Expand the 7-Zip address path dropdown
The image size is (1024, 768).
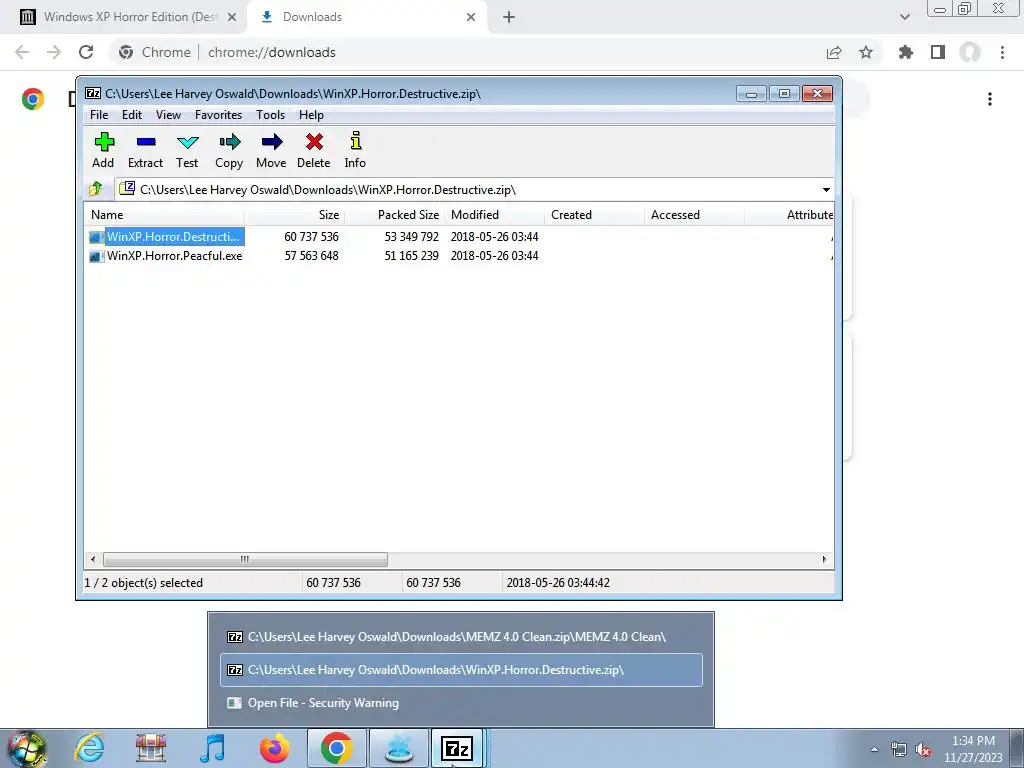826,189
